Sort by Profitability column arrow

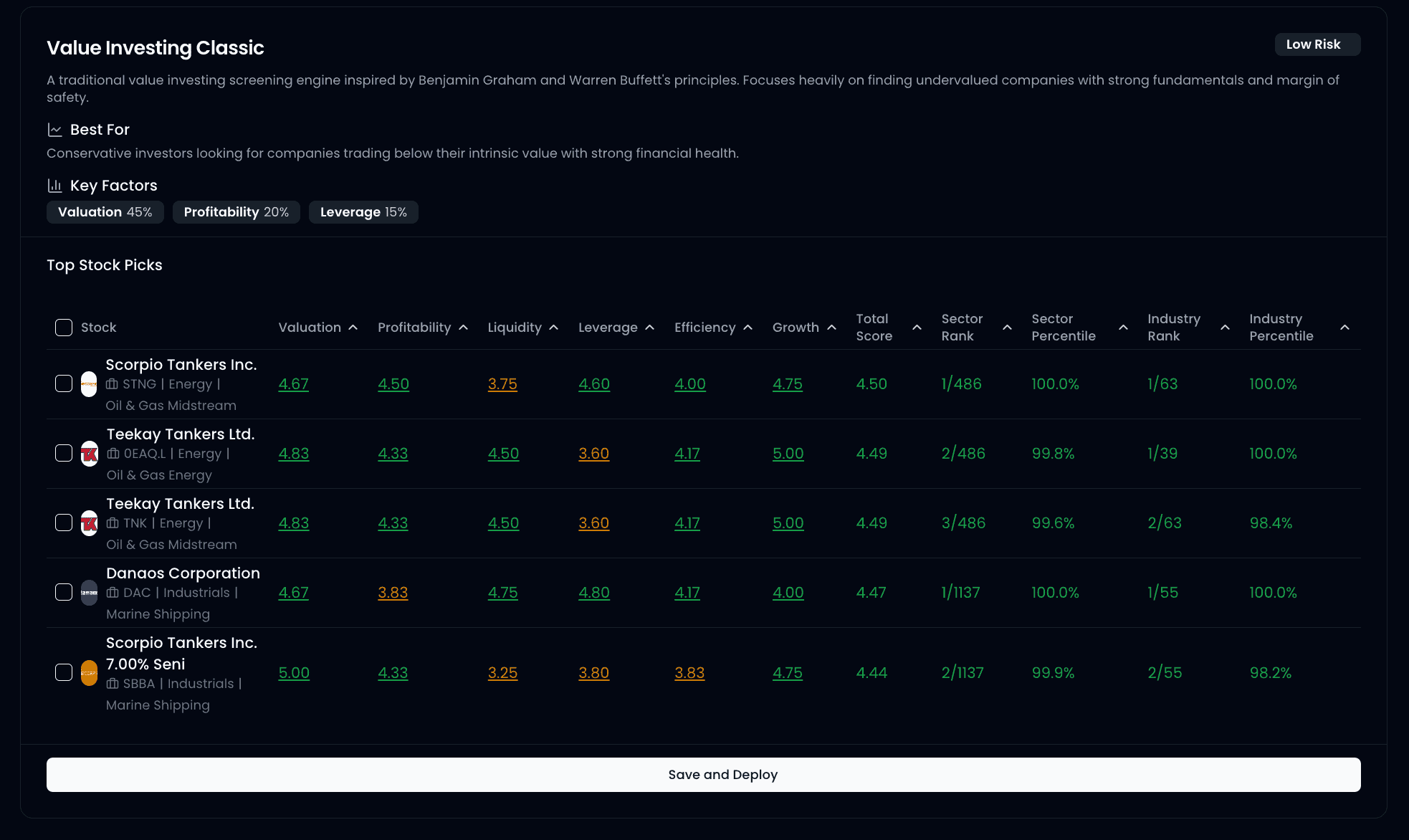(x=464, y=328)
